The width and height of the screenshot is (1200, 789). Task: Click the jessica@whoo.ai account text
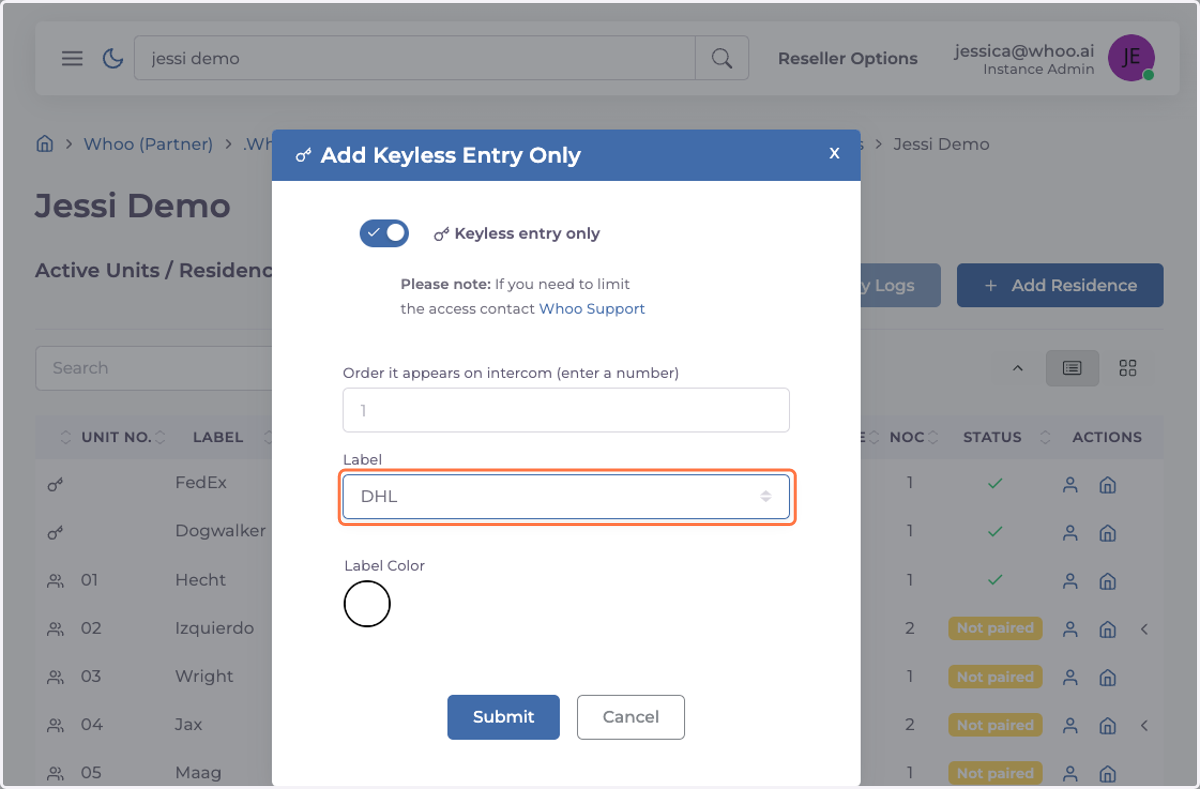[x=1024, y=50]
